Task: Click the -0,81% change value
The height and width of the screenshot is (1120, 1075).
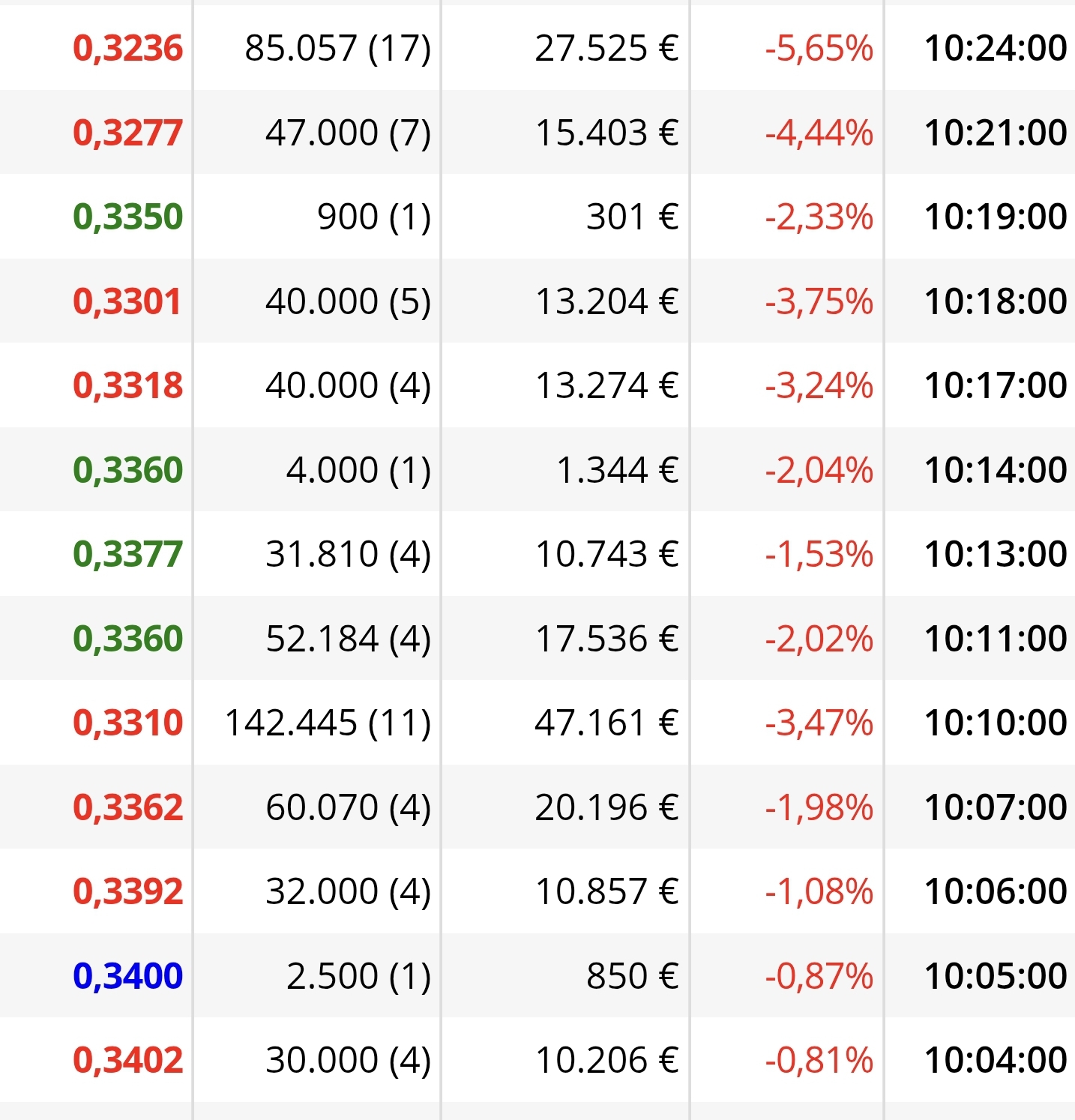Action: click(x=819, y=1060)
